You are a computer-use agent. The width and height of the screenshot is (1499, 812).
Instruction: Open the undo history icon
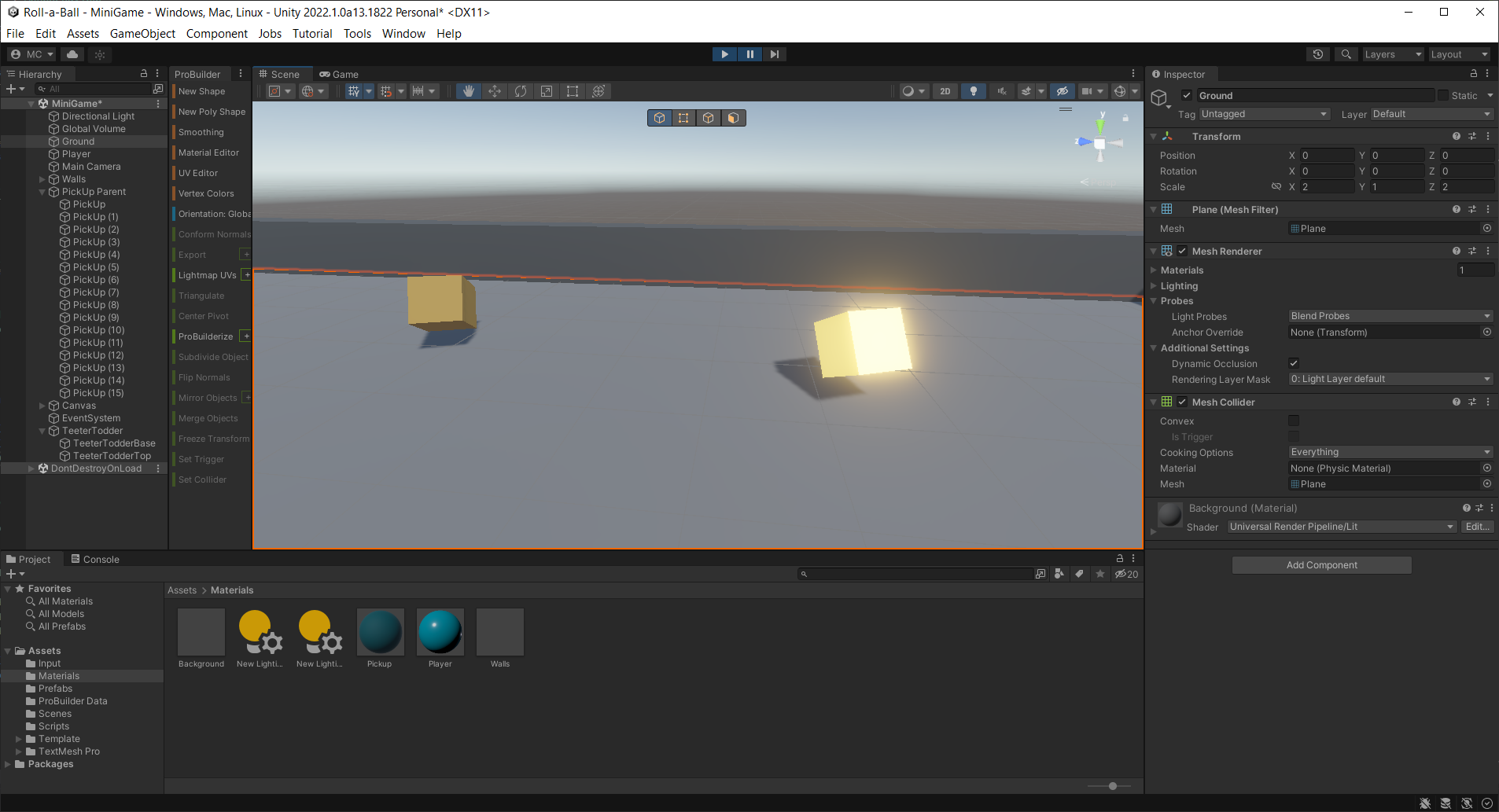(1318, 54)
